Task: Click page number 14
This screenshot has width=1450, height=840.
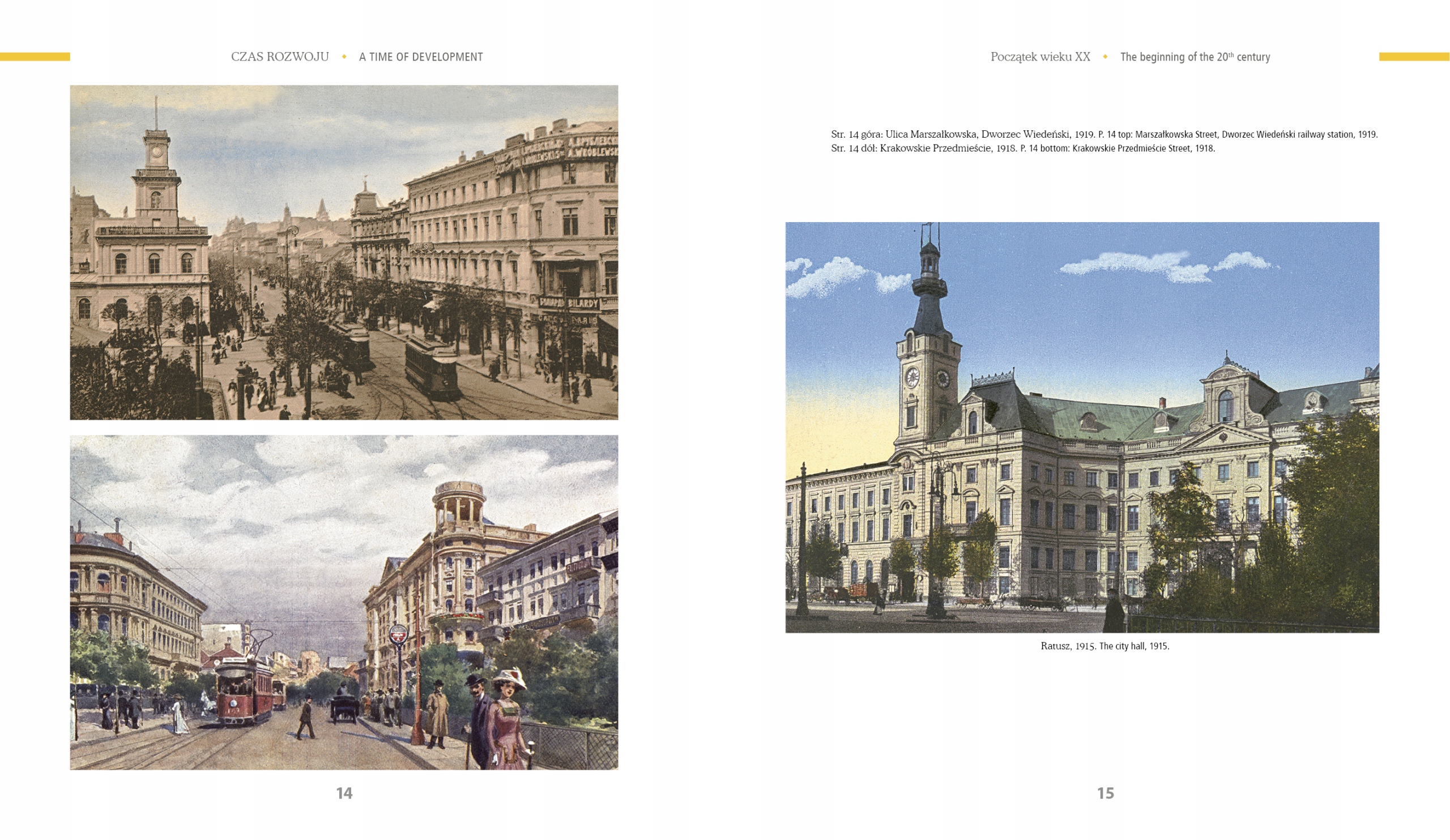Action: 344,793
